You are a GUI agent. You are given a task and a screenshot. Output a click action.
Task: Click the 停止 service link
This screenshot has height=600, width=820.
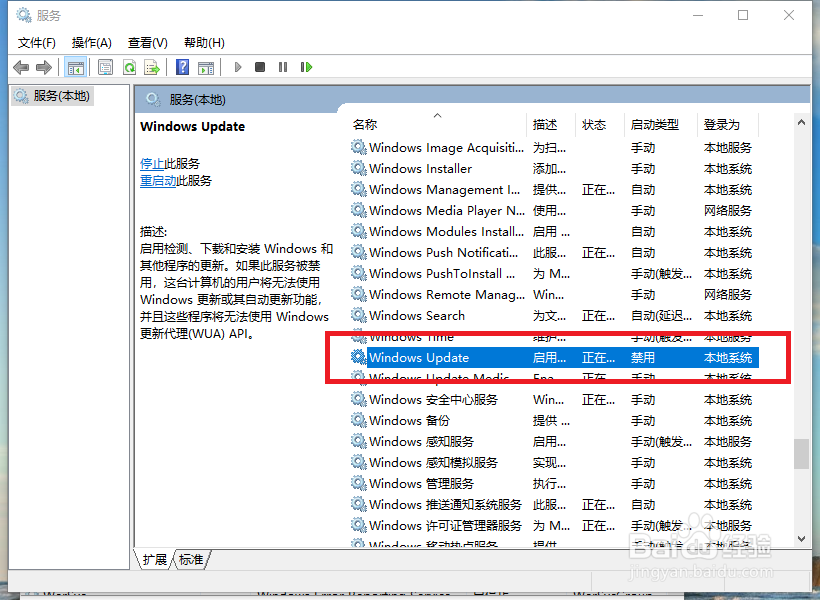152,164
